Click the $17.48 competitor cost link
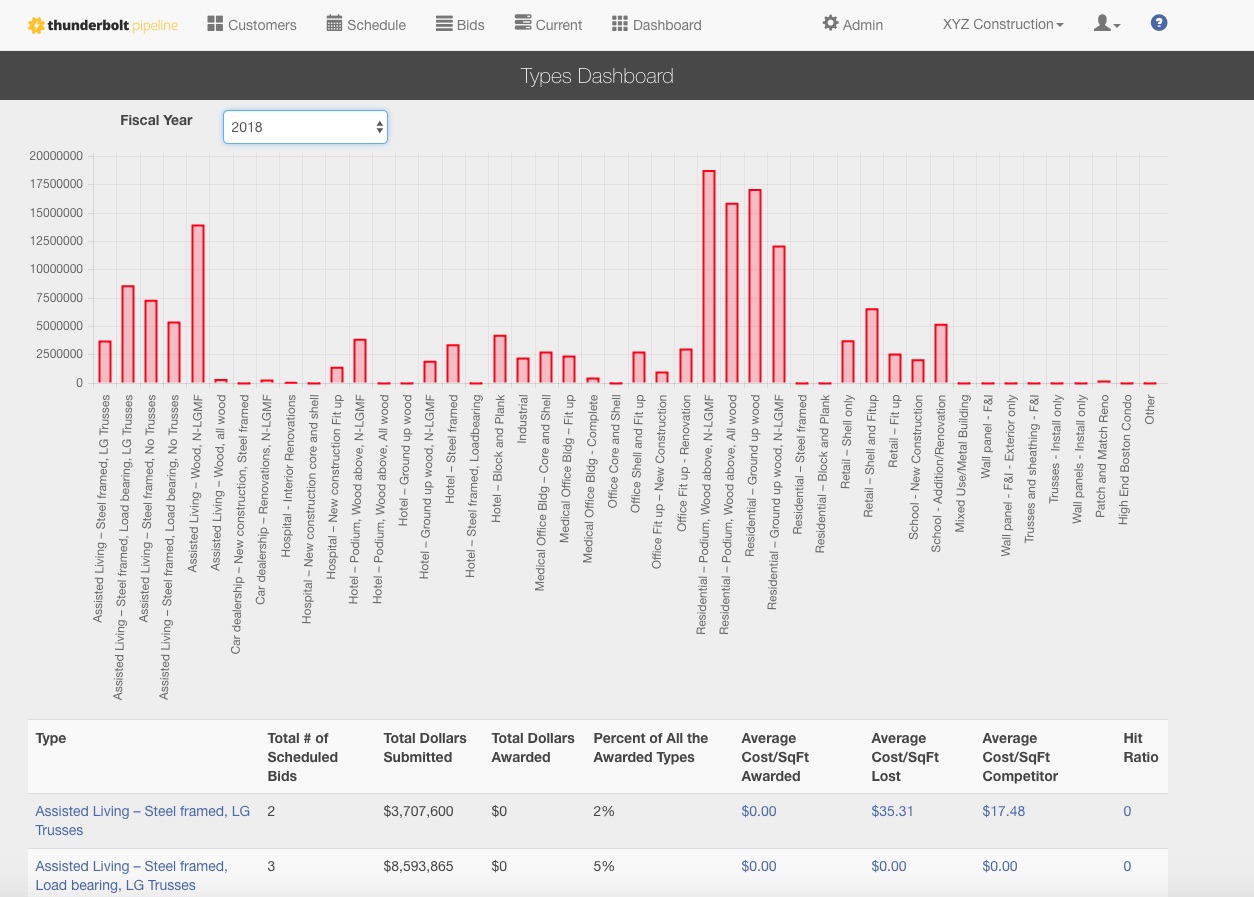This screenshot has height=897, width=1254. pos(1003,811)
